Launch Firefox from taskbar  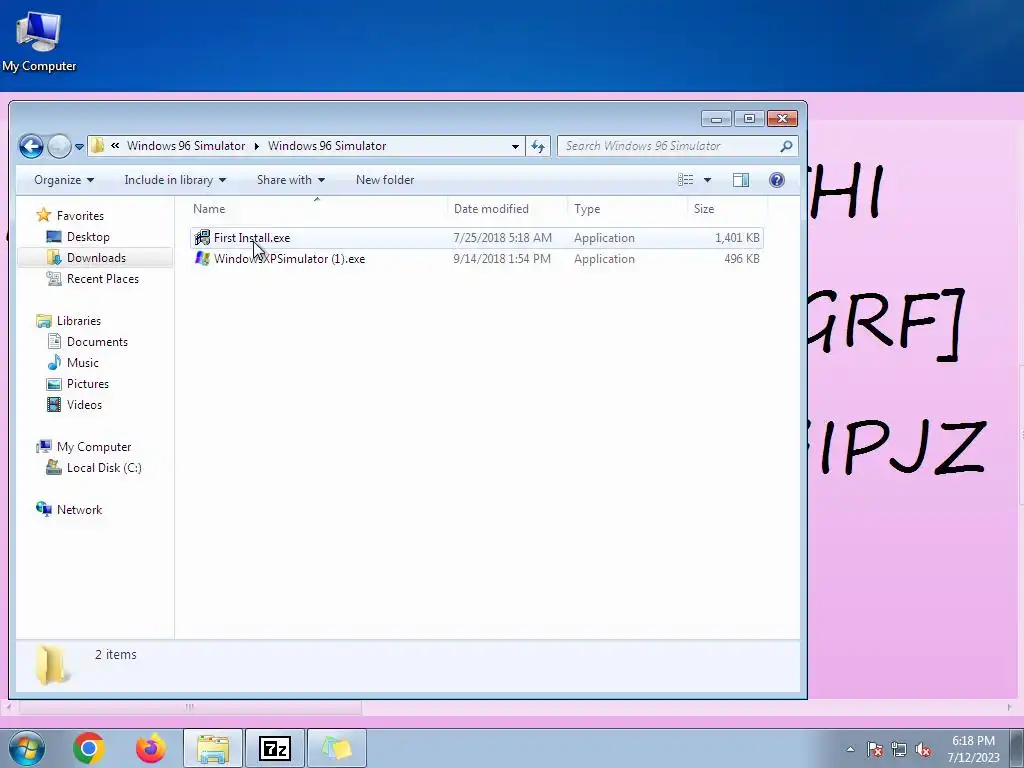click(x=151, y=748)
